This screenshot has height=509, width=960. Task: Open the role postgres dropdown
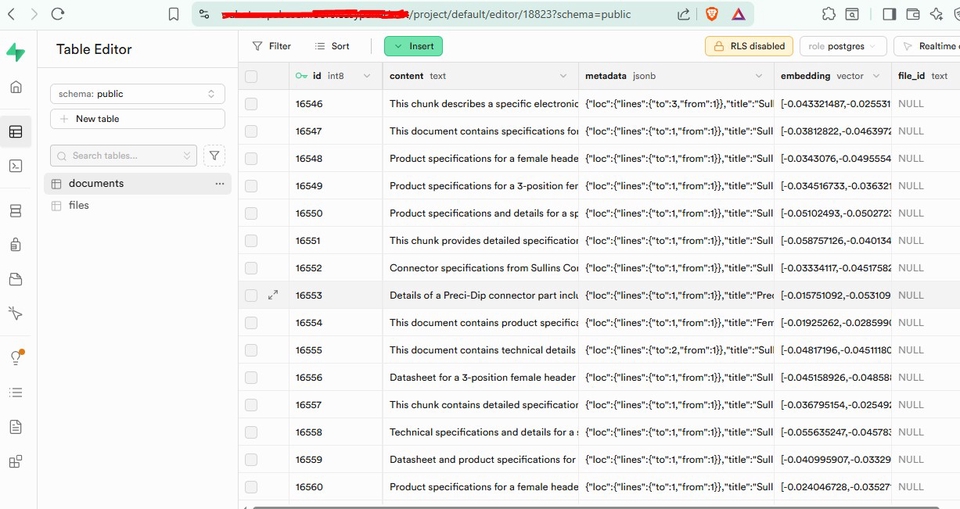point(842,46)
